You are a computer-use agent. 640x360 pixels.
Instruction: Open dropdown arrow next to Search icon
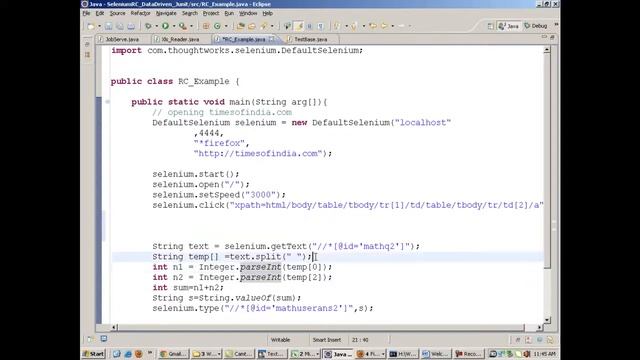272,26
